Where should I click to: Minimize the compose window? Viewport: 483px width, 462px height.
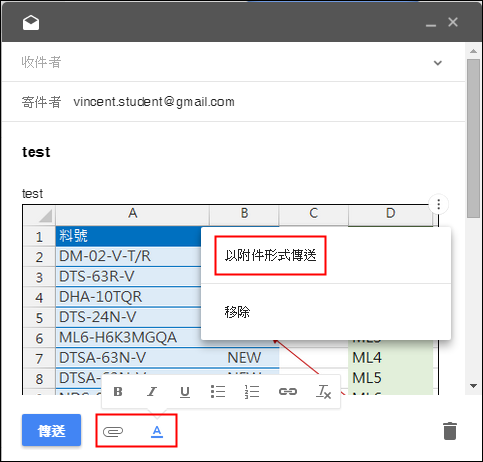pyautogui.click(x=431, y=25)
